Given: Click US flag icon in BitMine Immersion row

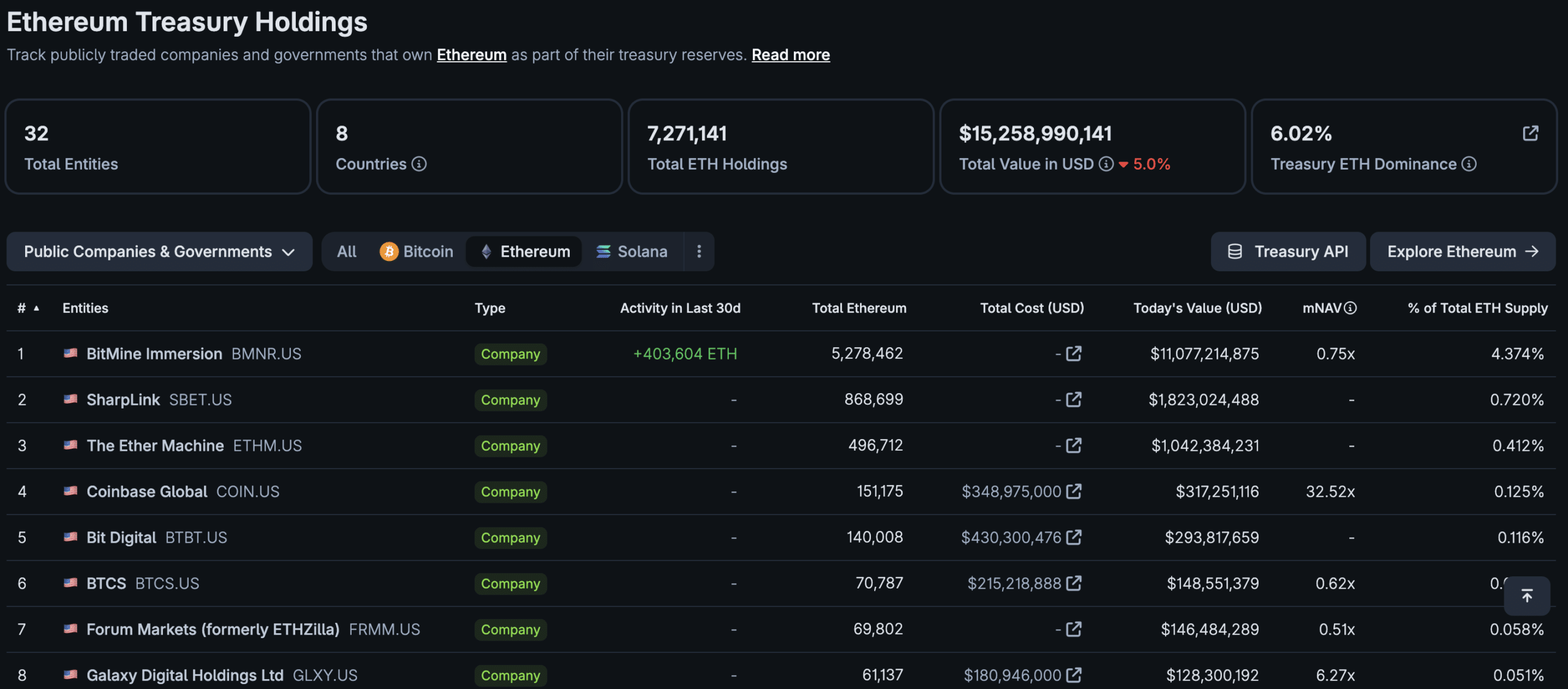Looking at the screenshot, I should pos(70,353).
